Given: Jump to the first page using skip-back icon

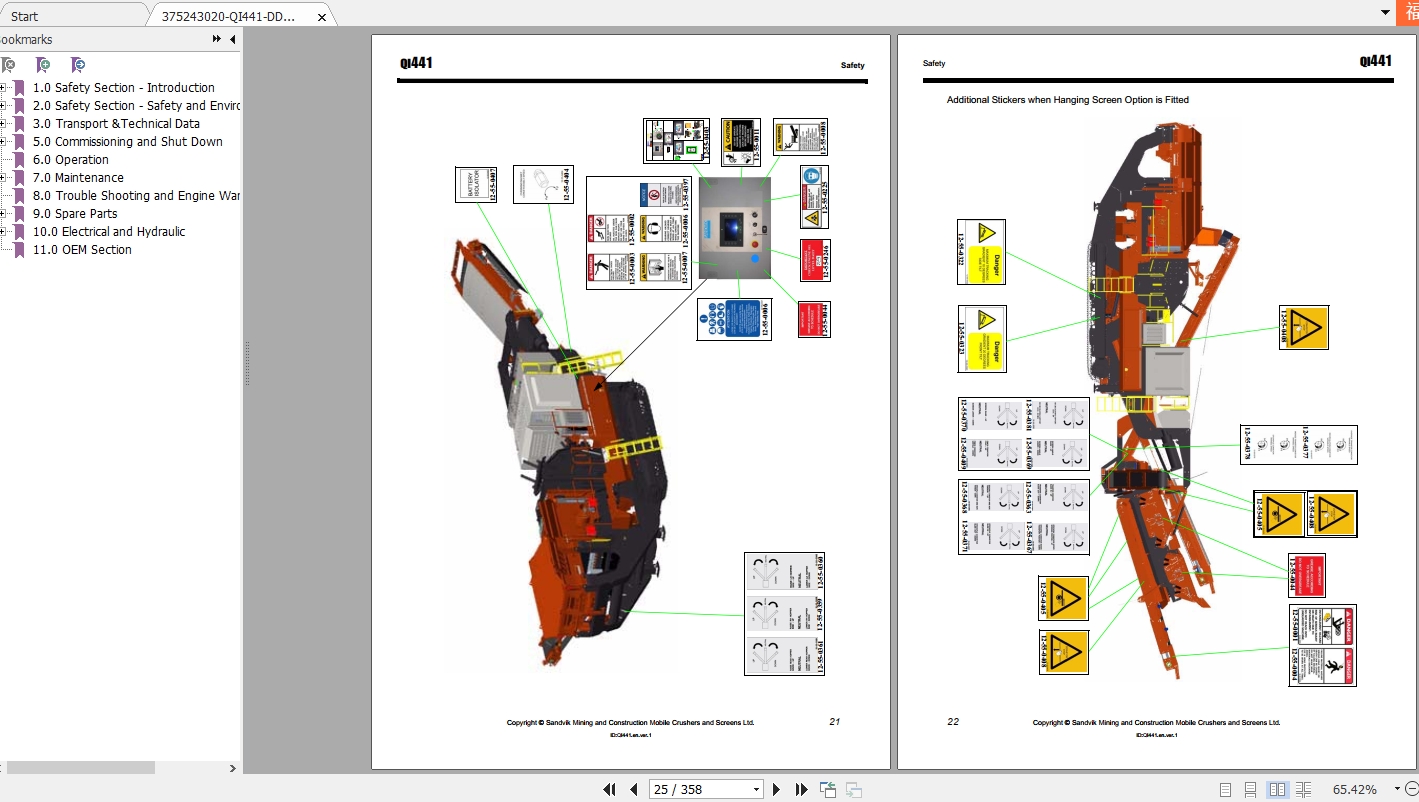Looking at the screenshot, I should [609, 789].
